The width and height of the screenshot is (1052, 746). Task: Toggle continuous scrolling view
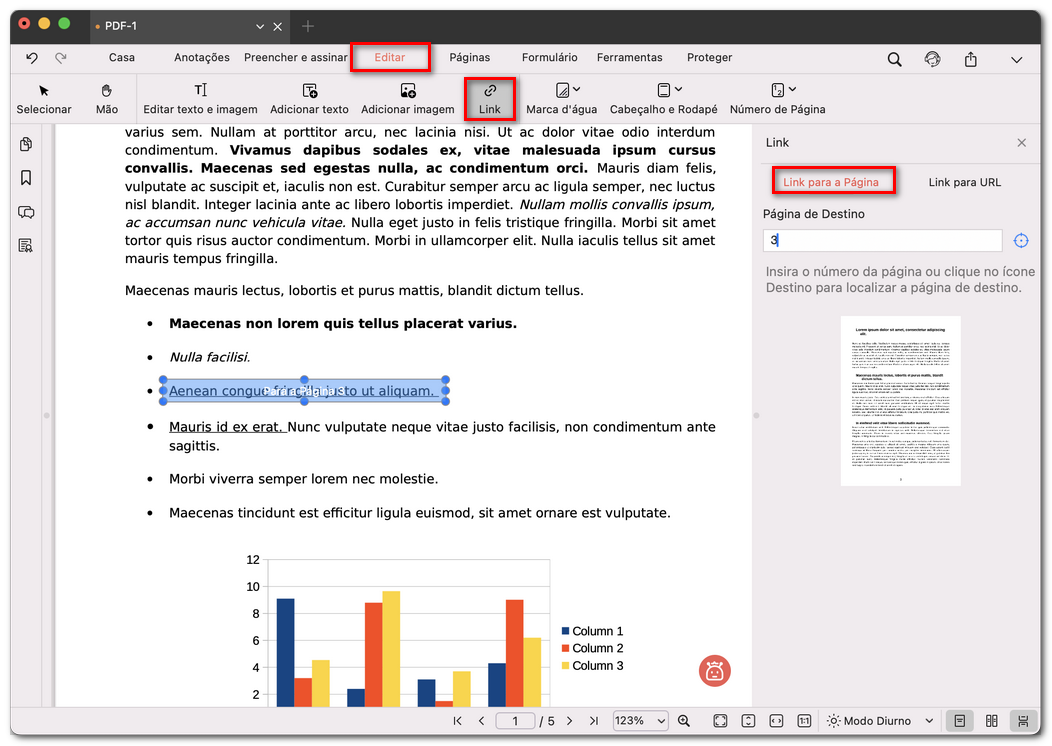coord(1023,721)
